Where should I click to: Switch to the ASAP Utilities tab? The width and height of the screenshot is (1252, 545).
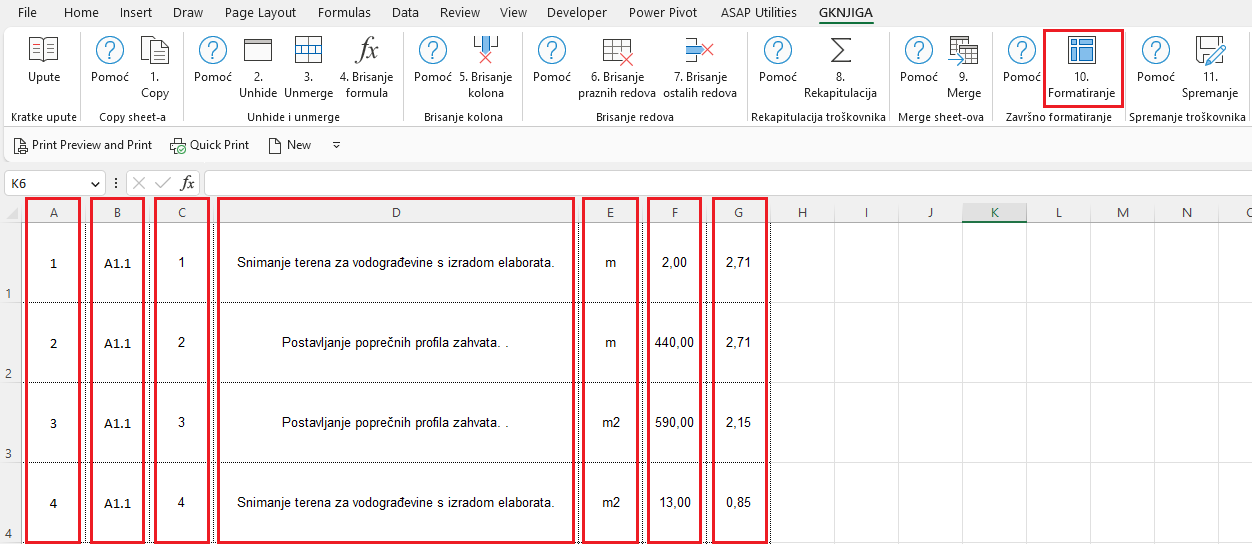pos(758,13)
